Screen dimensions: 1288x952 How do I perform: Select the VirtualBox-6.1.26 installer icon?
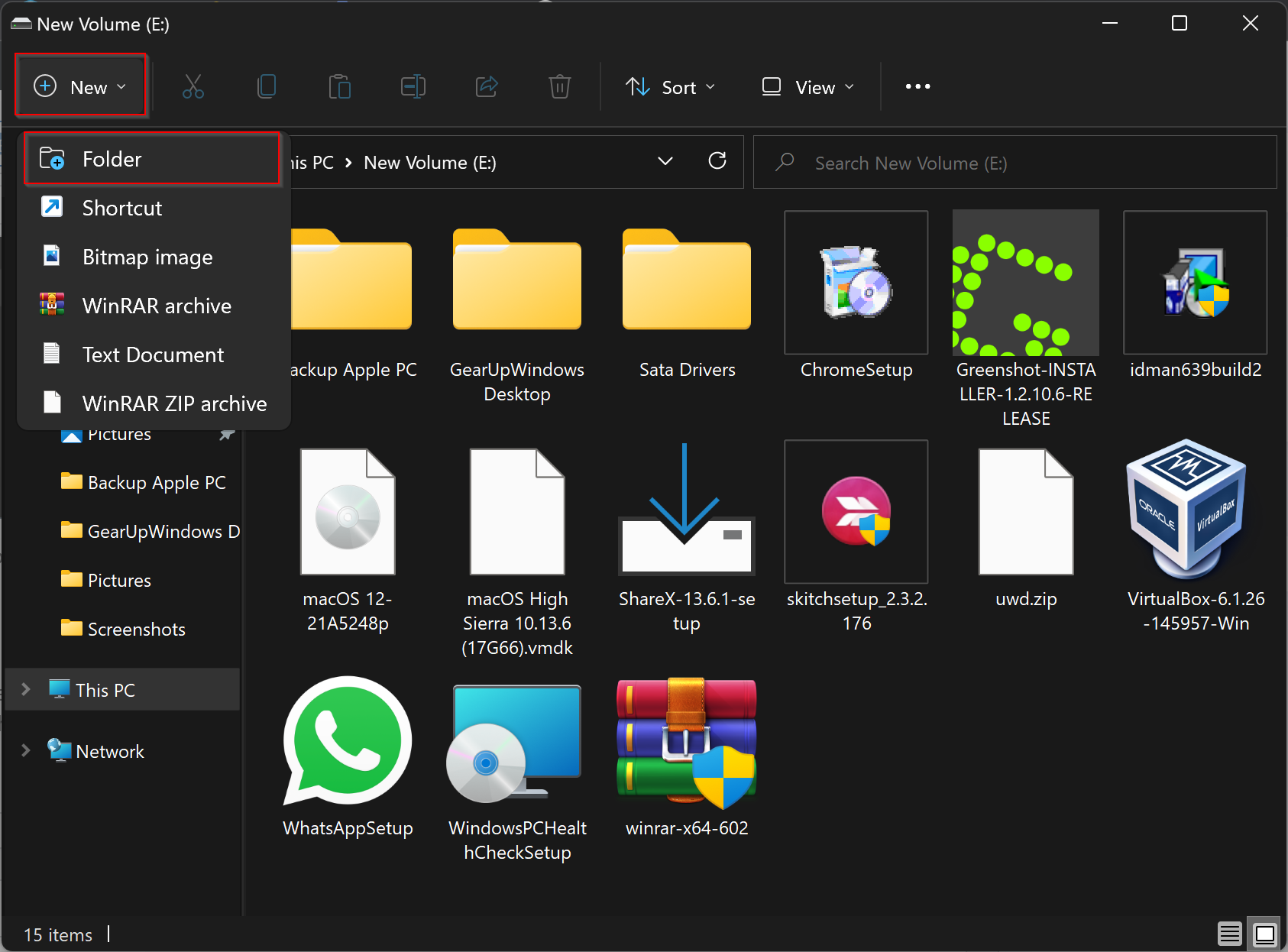[x=1186, y=509]
